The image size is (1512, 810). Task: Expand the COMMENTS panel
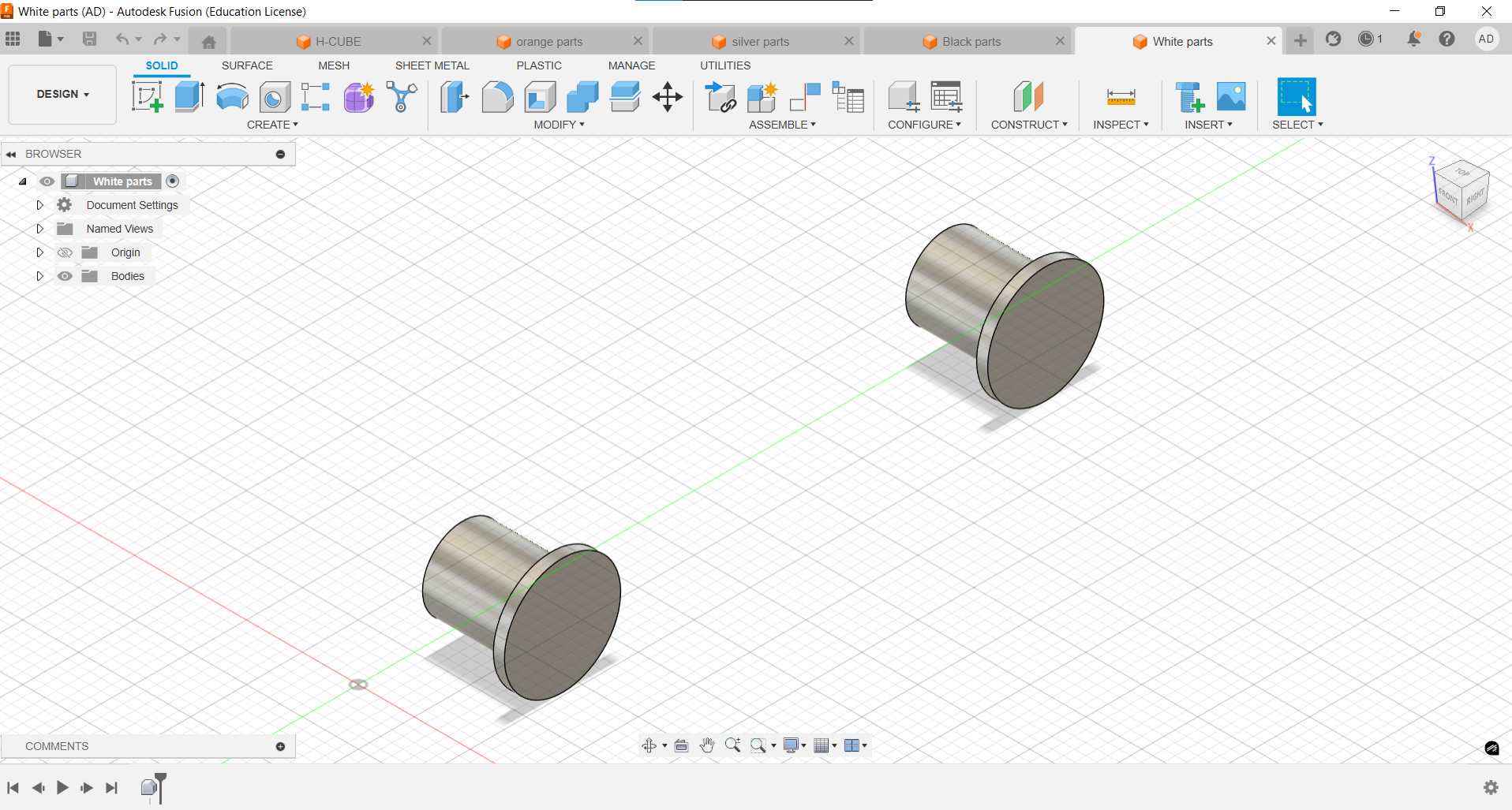click(x=280, y=746)
